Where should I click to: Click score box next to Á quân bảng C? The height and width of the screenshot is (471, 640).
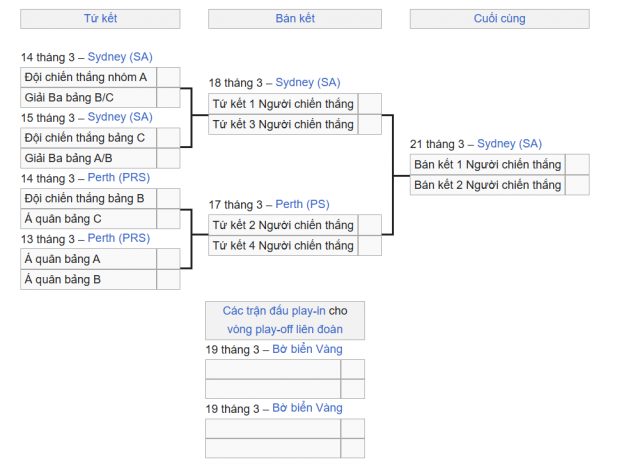(169, 219)
